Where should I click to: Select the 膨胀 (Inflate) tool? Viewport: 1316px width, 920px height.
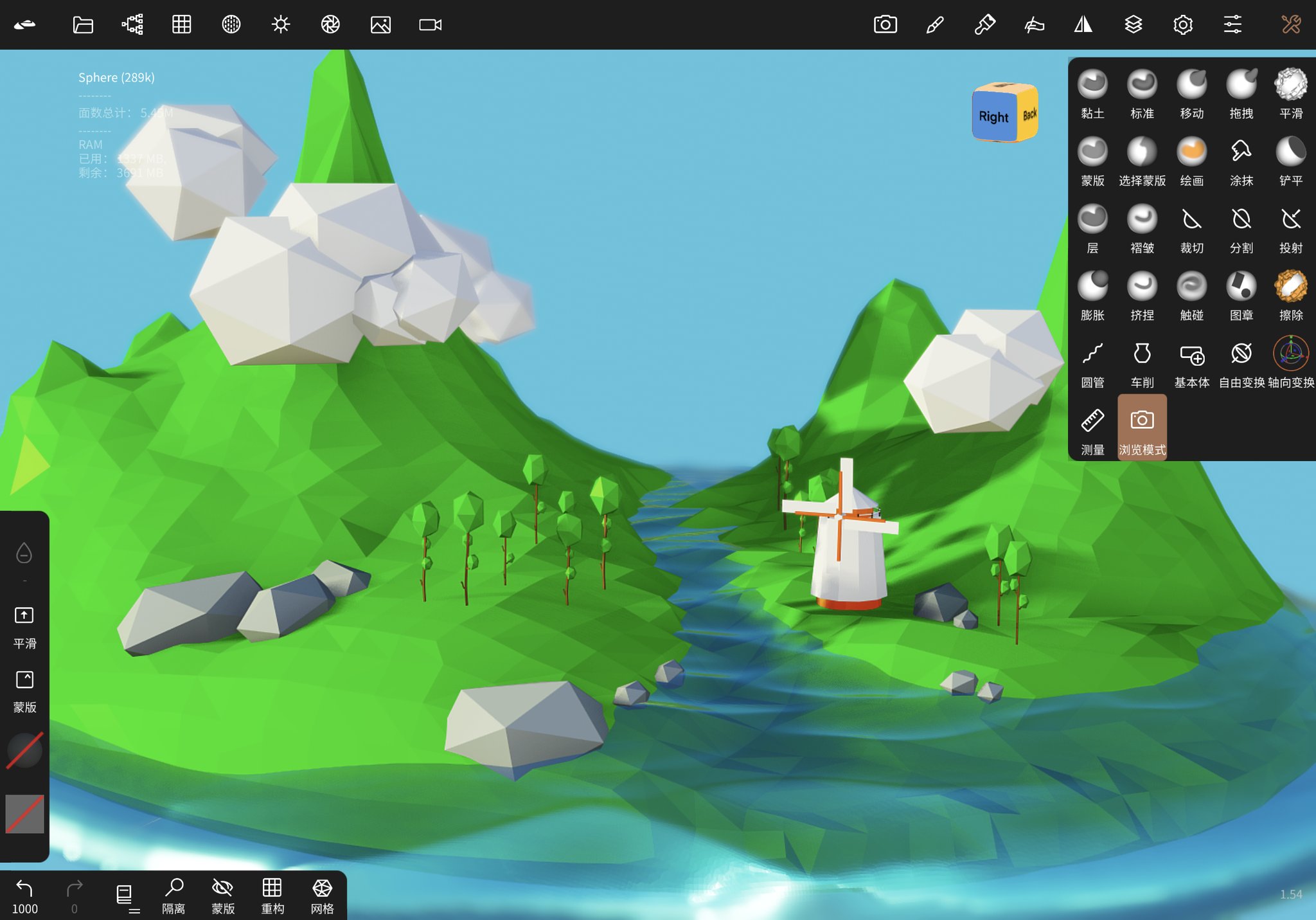(x=1092, y=296)
